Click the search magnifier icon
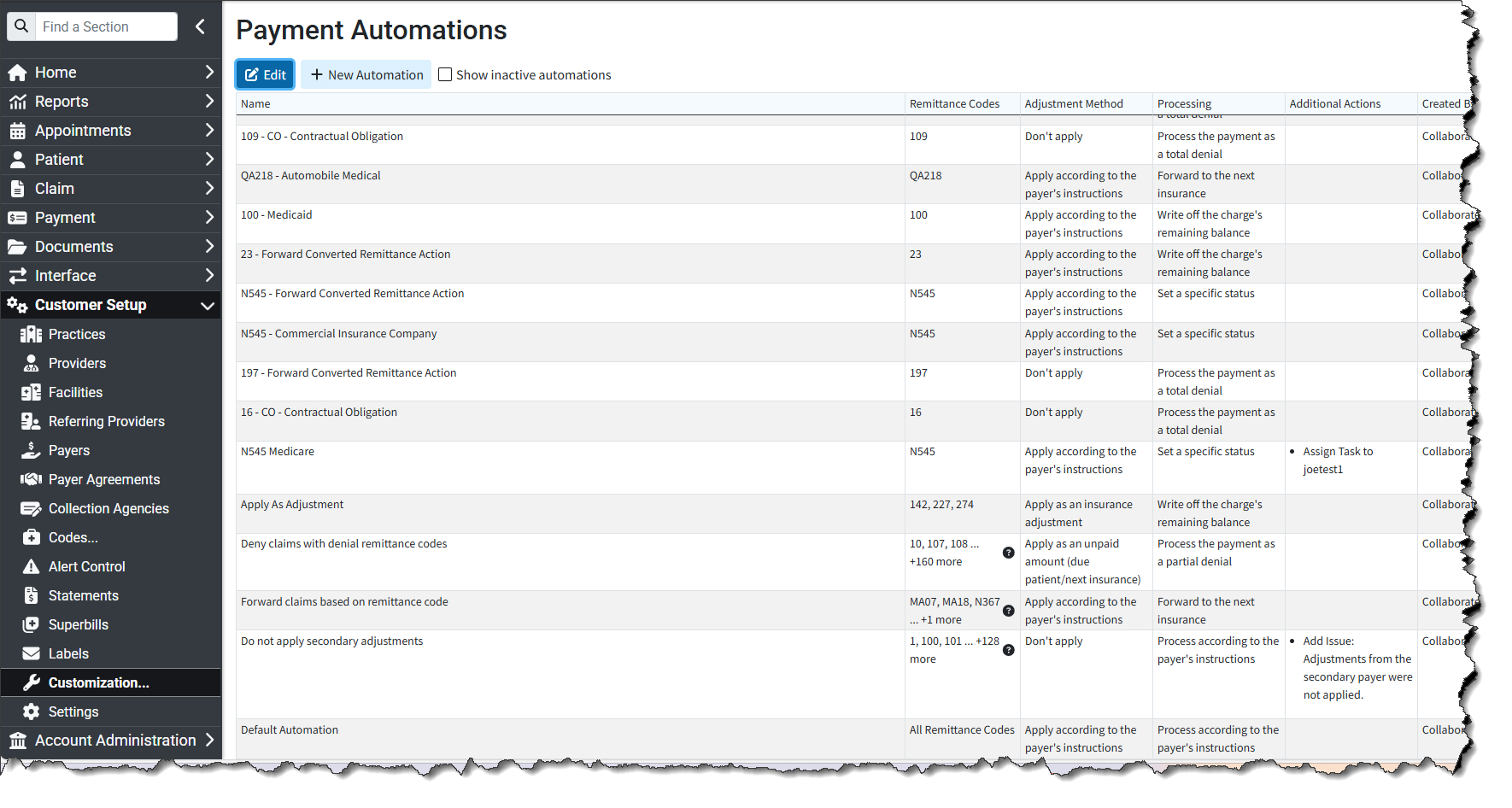1512x808 pixels. click(21, 26)
